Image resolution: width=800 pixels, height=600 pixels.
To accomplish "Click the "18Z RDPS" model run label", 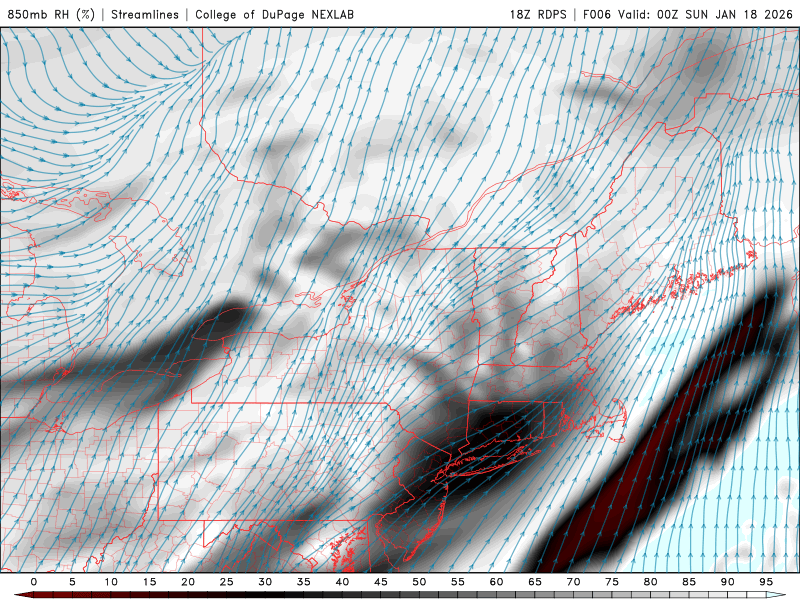I will pos(538,14).
